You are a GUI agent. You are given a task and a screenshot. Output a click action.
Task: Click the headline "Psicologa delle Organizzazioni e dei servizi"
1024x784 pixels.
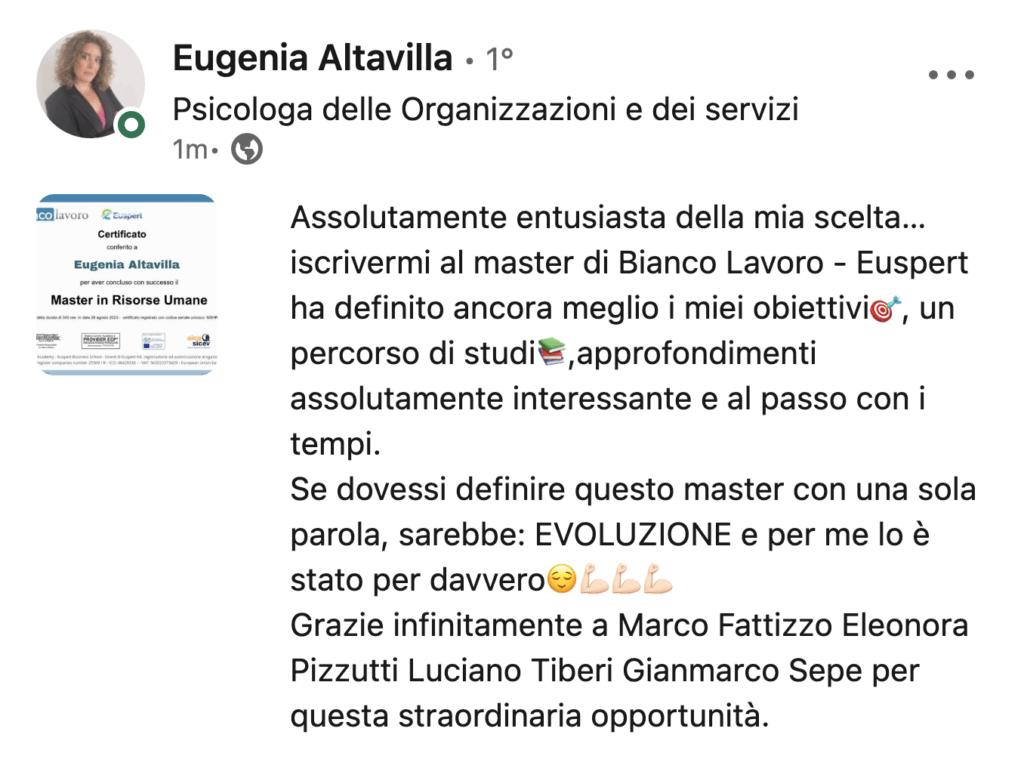486,109
